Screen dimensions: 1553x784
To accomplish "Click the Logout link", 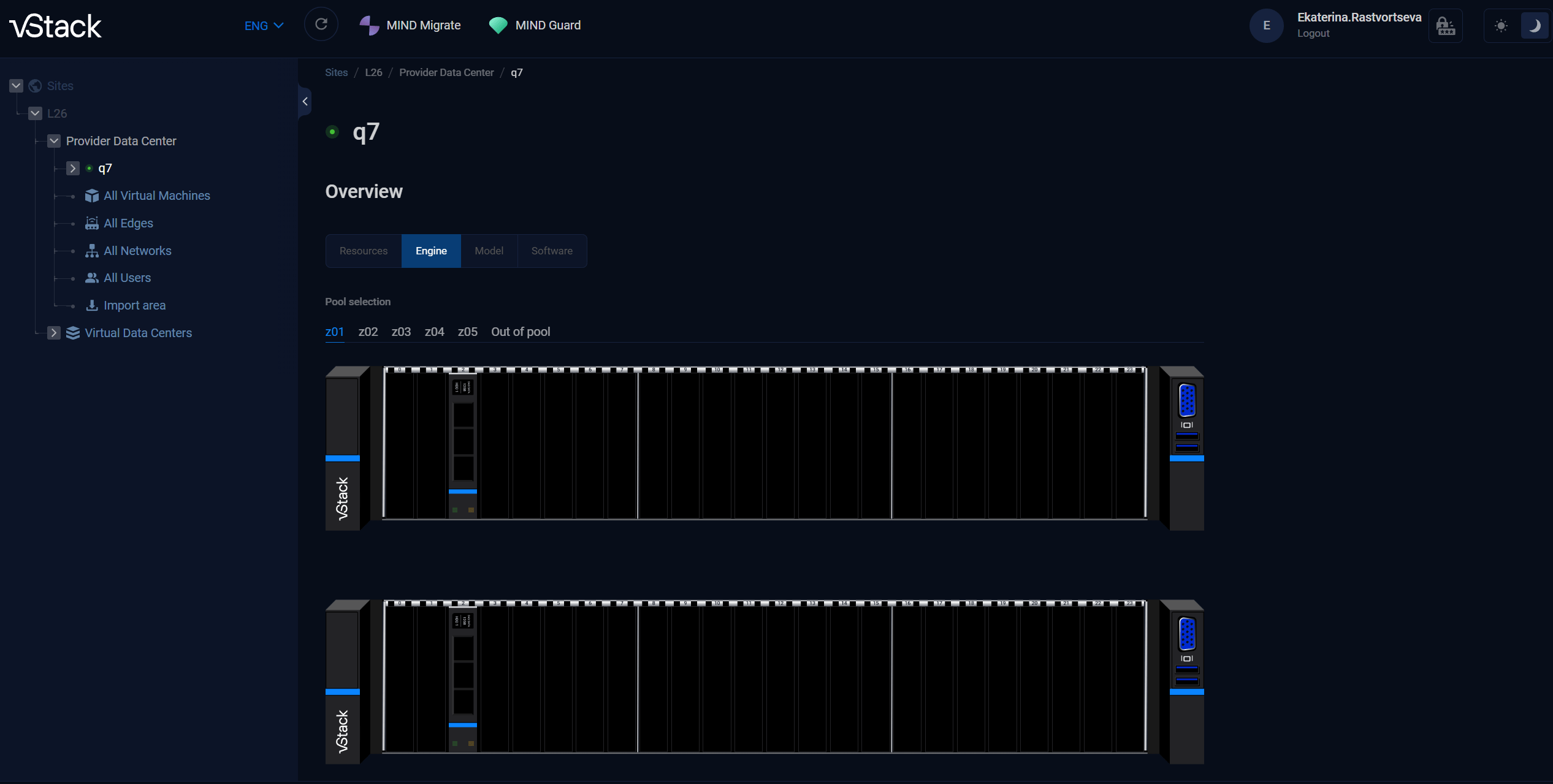I will [x=1313, y=34].
